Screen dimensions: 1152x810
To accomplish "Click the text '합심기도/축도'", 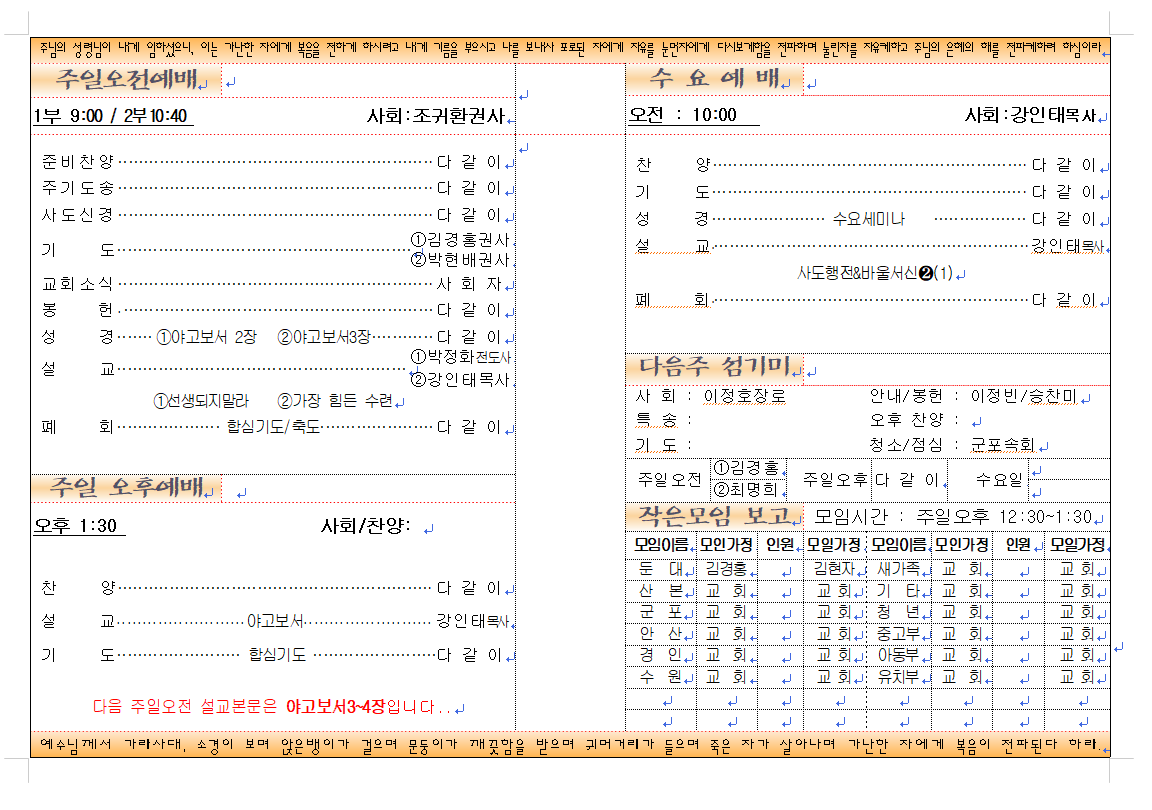I will point(273,426).
